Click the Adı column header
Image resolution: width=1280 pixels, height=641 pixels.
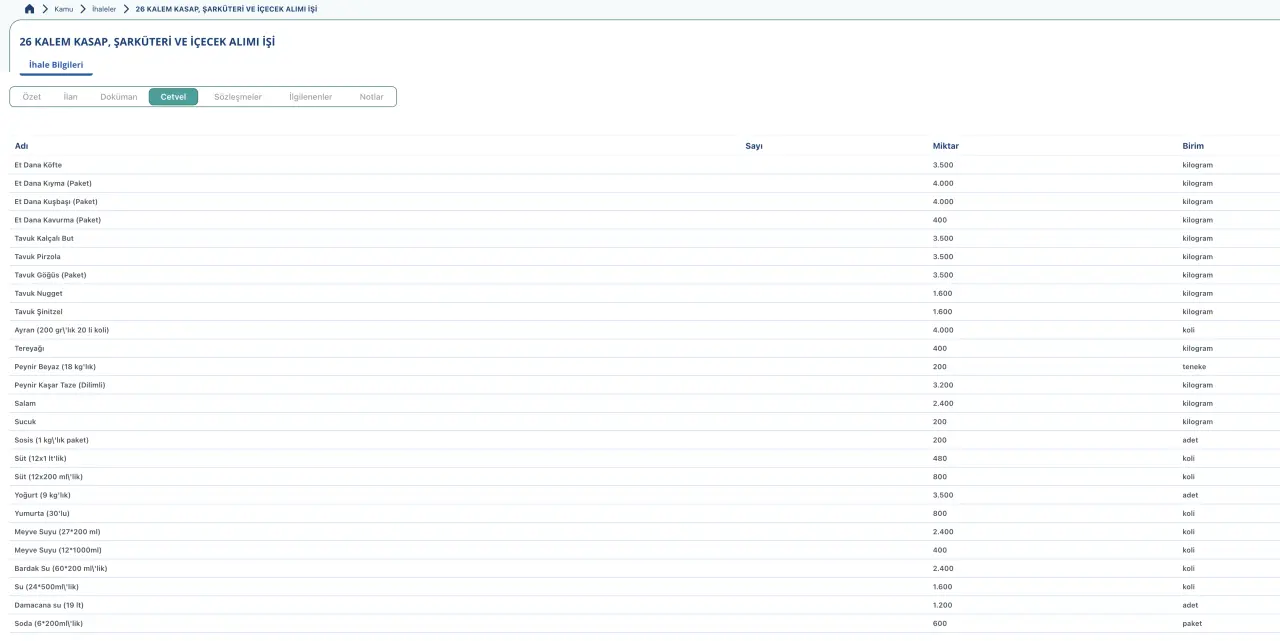pos(21,146)
